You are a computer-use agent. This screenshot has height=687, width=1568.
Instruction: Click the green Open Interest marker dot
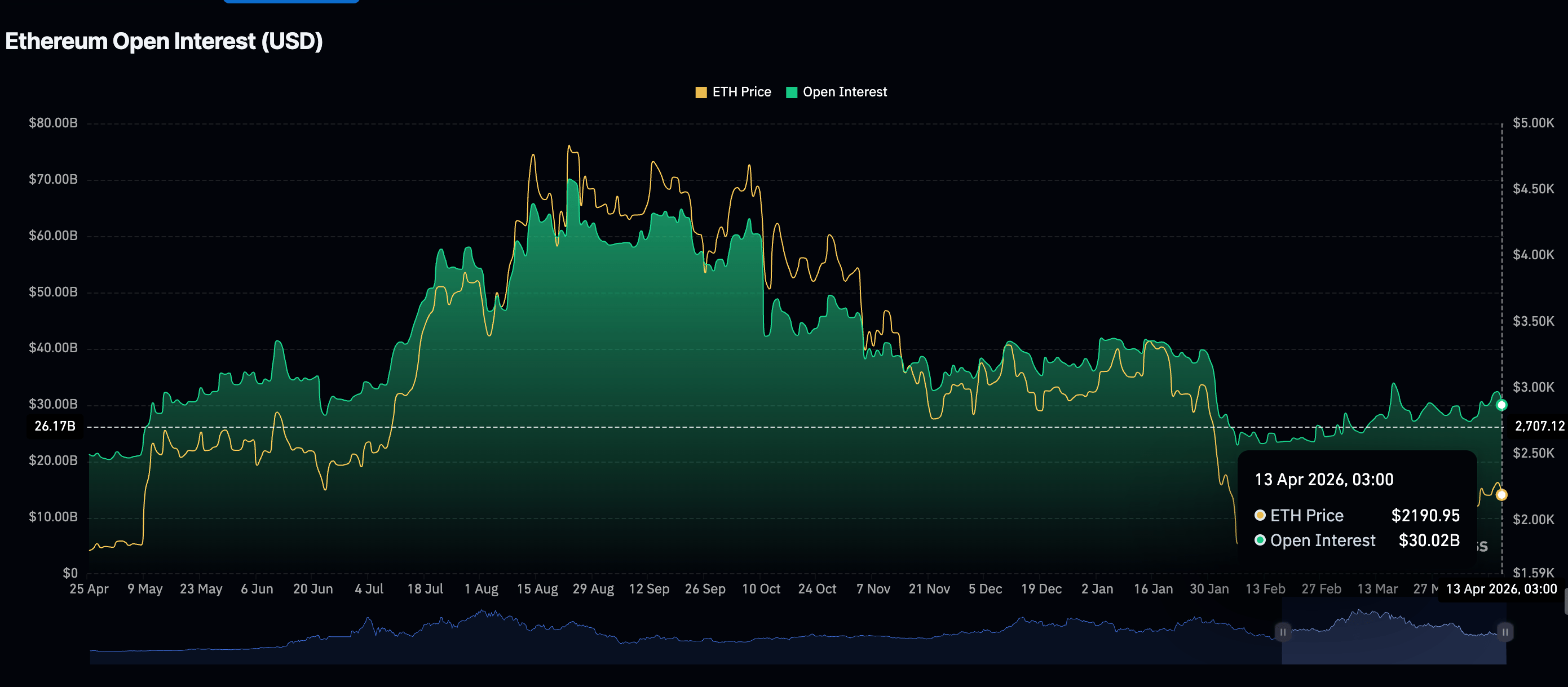(x=1501, y=405)
